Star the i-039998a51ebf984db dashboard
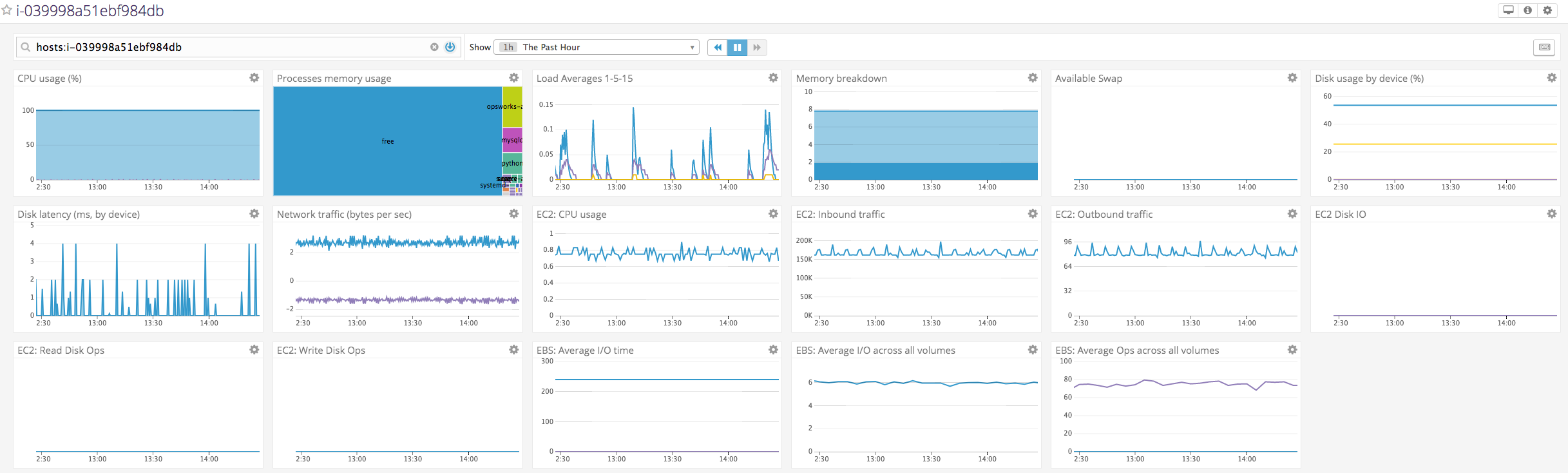1568x473 pixels. [6, 10]
